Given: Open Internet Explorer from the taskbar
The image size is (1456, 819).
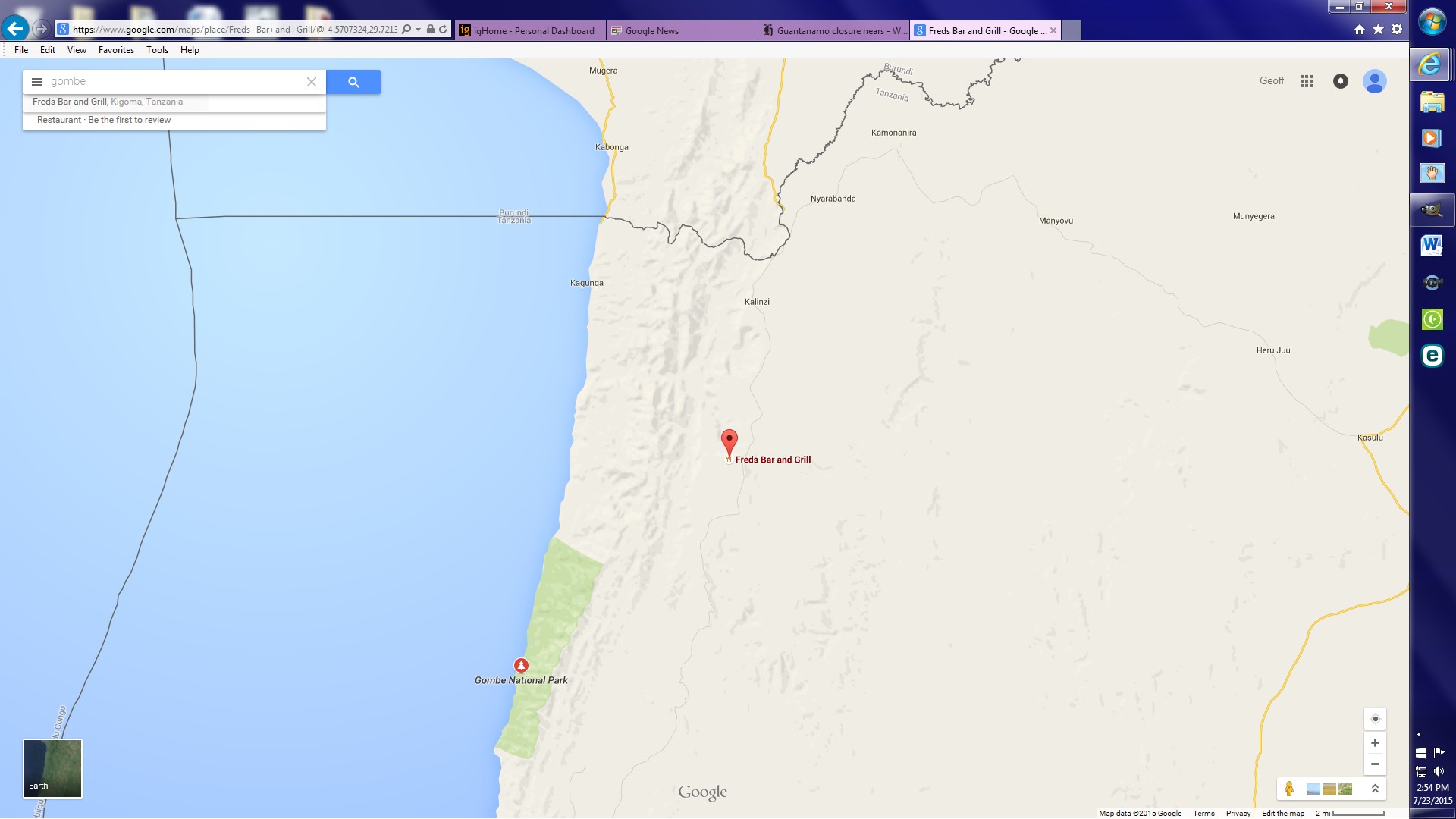Looking at the screenshot, I should (1432, 64).
